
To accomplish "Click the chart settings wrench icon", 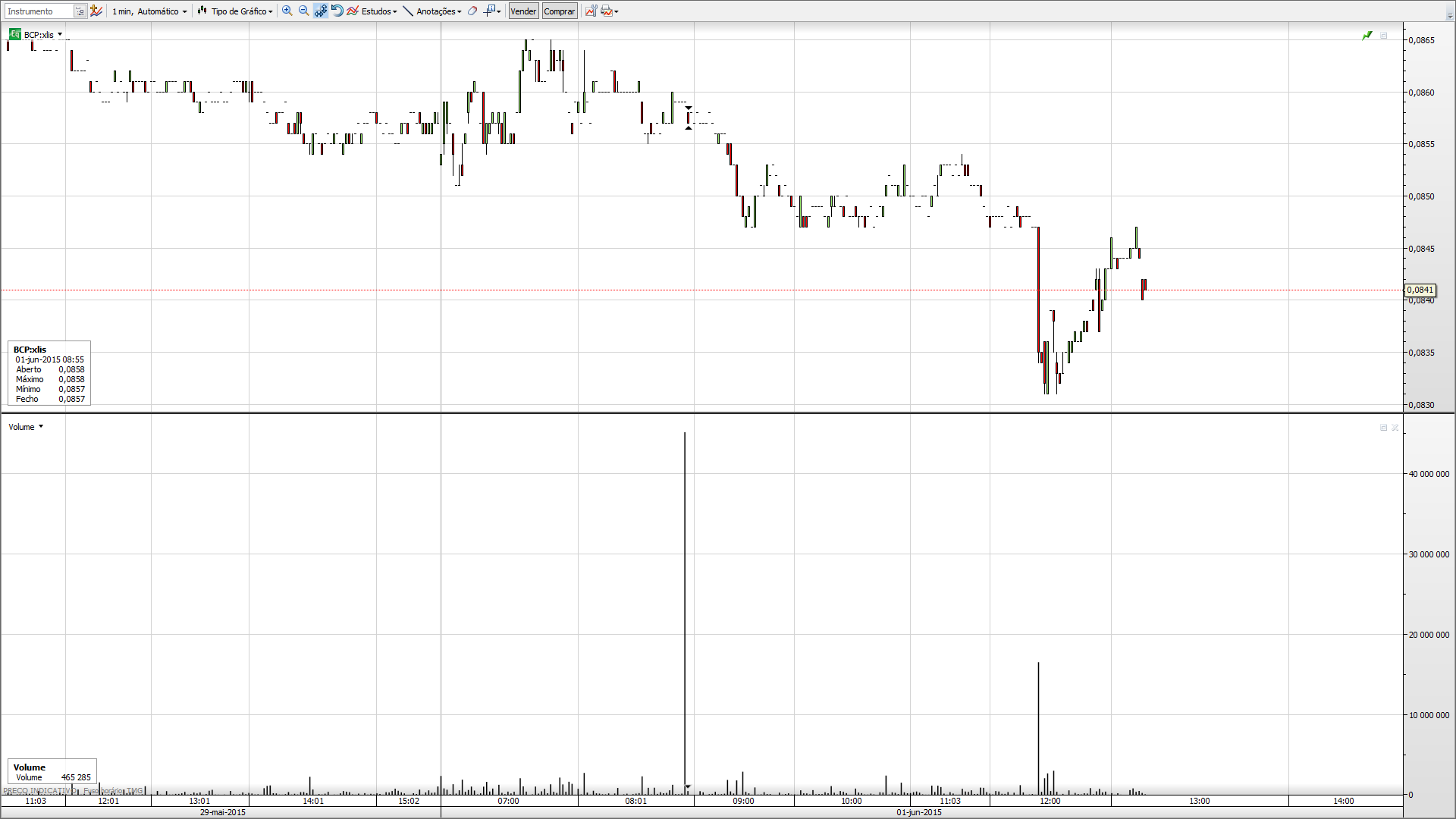I will click(x=591, y=11).
